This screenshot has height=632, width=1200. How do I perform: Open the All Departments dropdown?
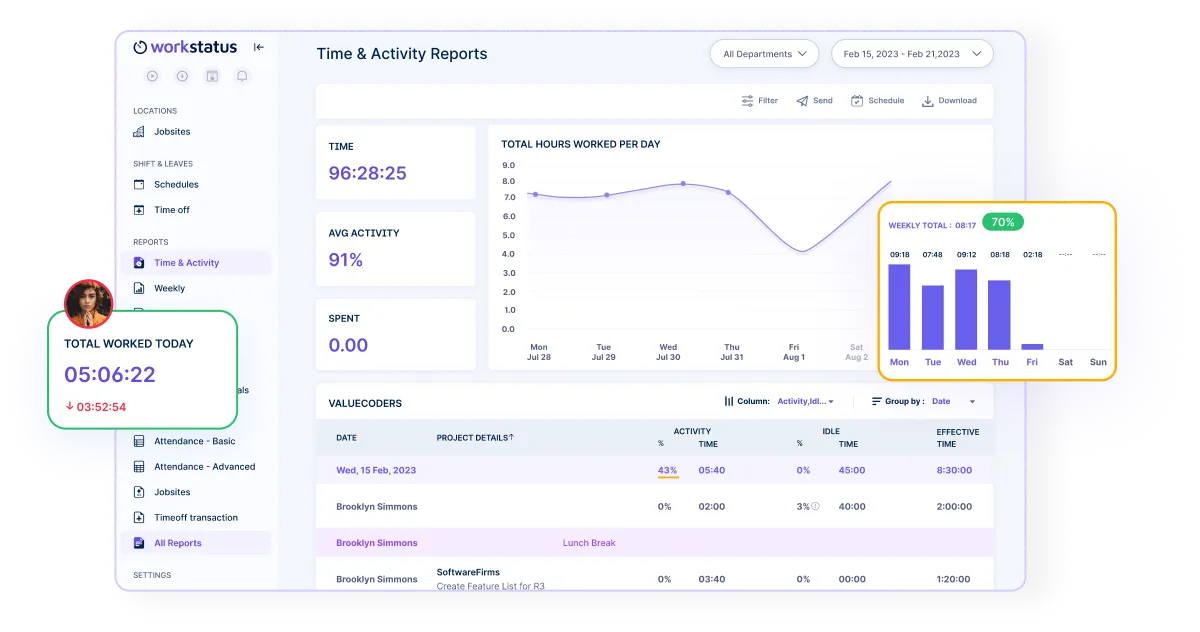click(x=764, y=54)
